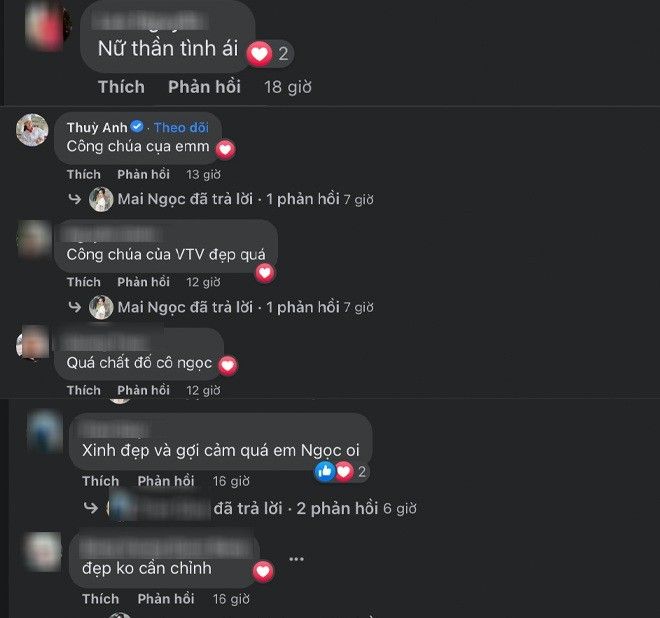Reply to "Quá chất đố cô ngọc" comment
The height and width of the screenshot is (618, 660).
tap(144, 390)
